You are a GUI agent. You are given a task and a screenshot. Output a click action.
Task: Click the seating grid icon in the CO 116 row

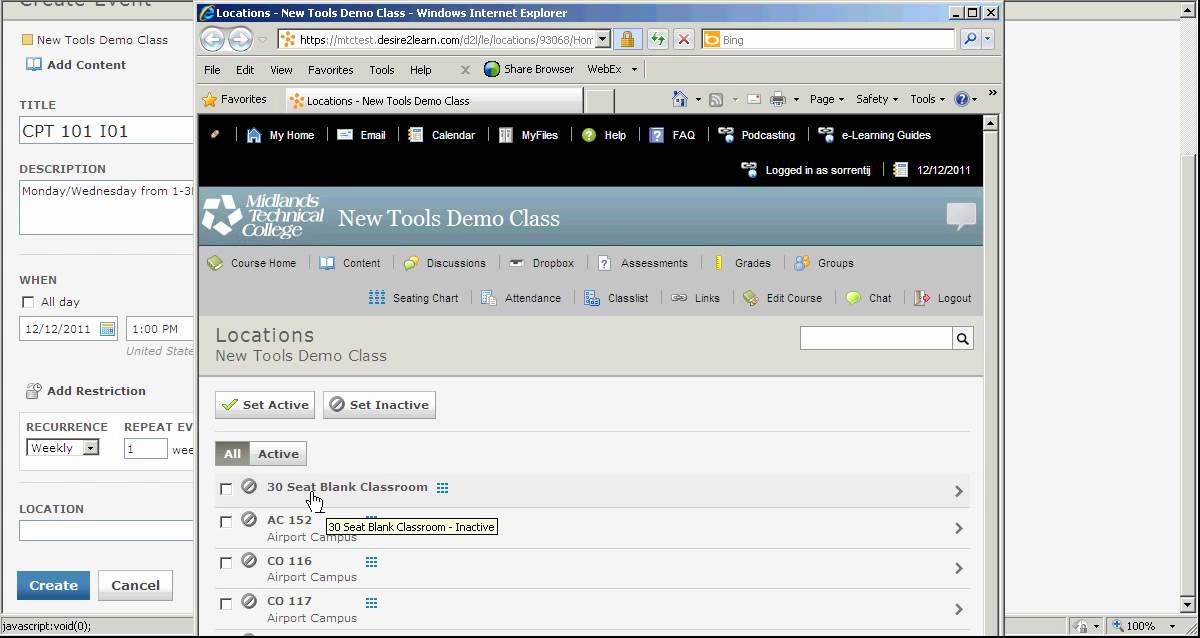372,562
